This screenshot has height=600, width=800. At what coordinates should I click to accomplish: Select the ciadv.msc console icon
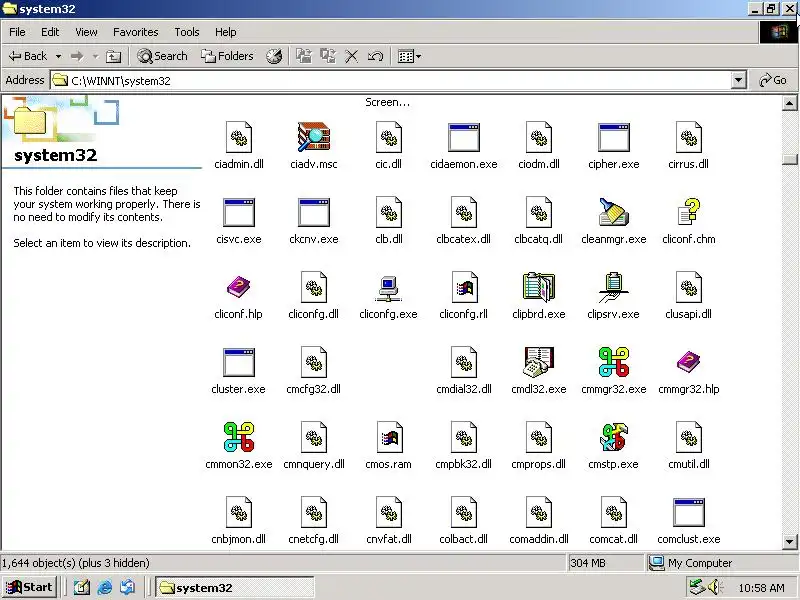314,137
